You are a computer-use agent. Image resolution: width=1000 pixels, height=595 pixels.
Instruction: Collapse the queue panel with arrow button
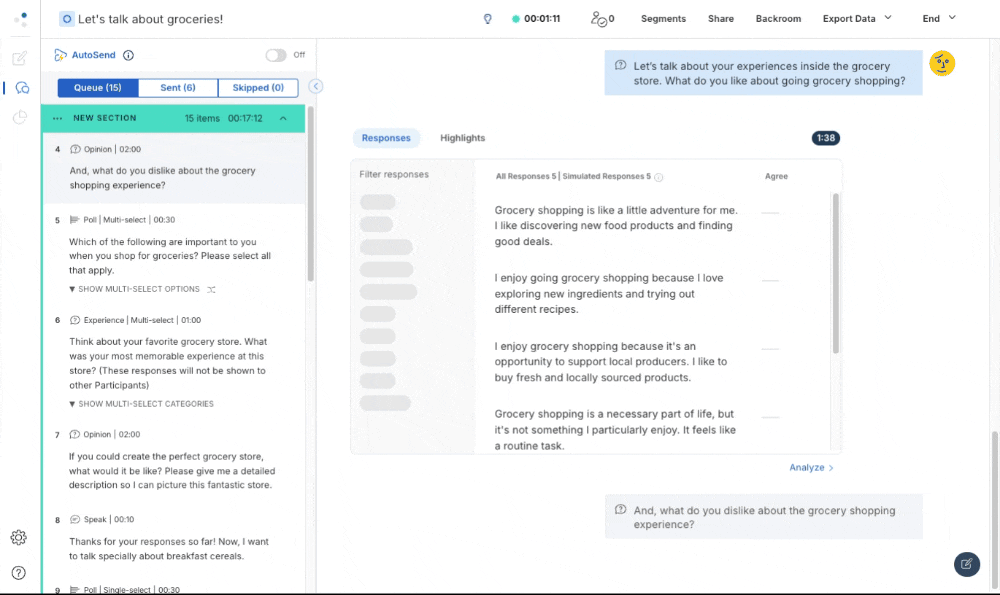point(316,87)
